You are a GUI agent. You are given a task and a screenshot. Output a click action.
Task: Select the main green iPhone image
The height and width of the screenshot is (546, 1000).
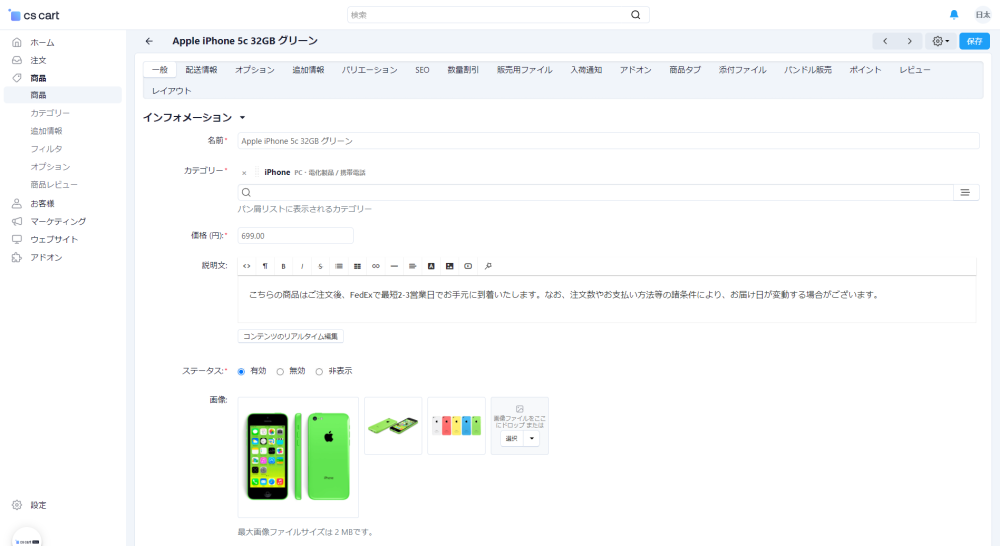point(298,457)
